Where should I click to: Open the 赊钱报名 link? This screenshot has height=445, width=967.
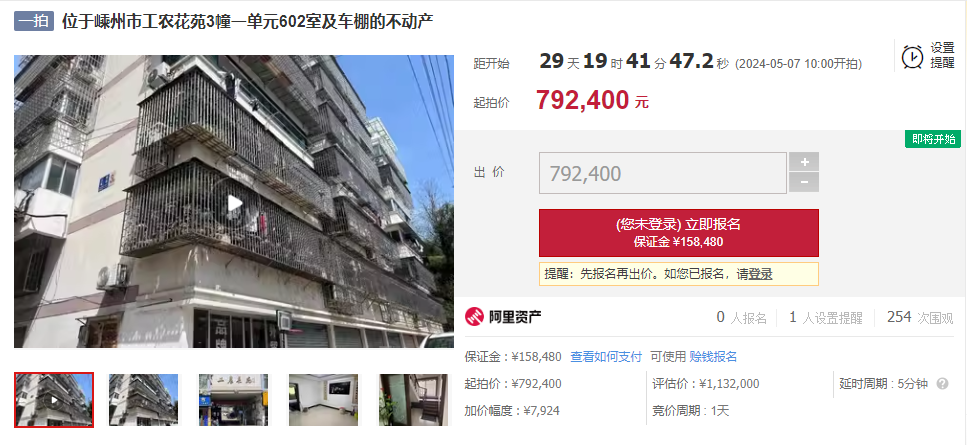click(713, 357)
